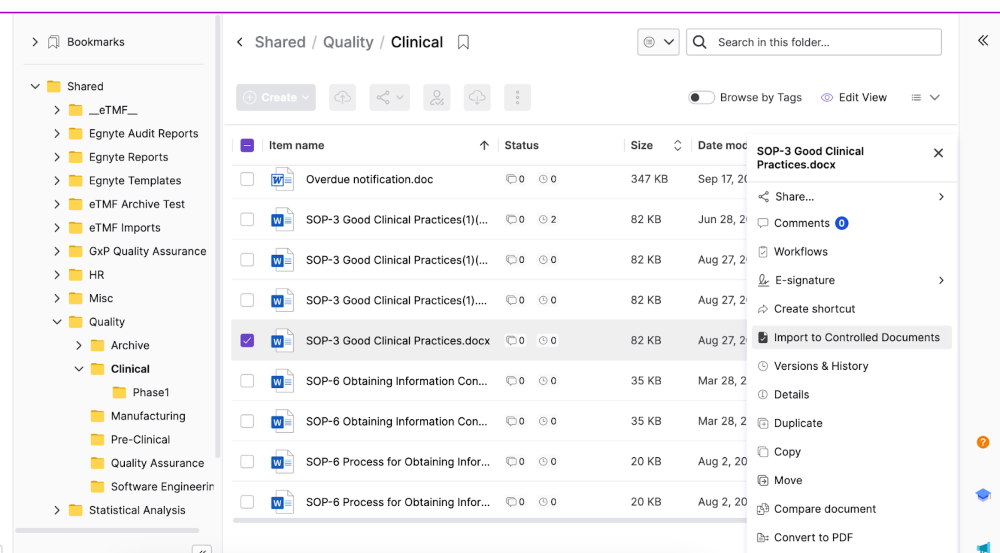Click the Create button
Viewport: 1000px width, 553px height.
click(x=276, y=98)
